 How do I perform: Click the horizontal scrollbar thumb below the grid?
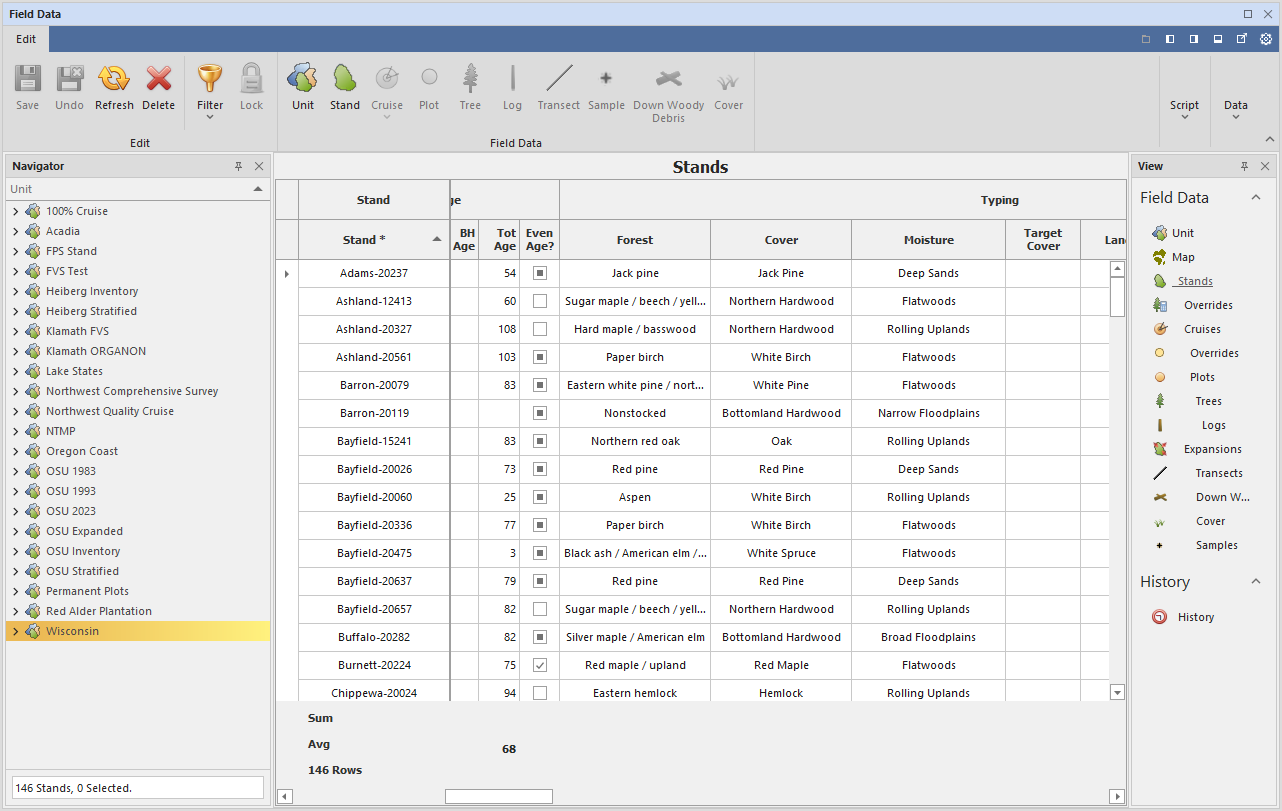tap(499, 796)
